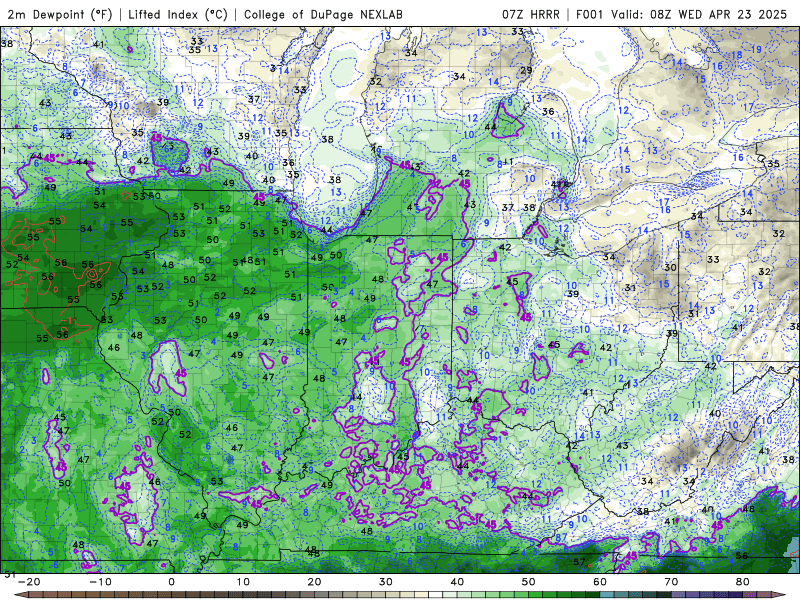
Task: Click the "-10" colorbar scale label
Action: (x=100, y=582)
